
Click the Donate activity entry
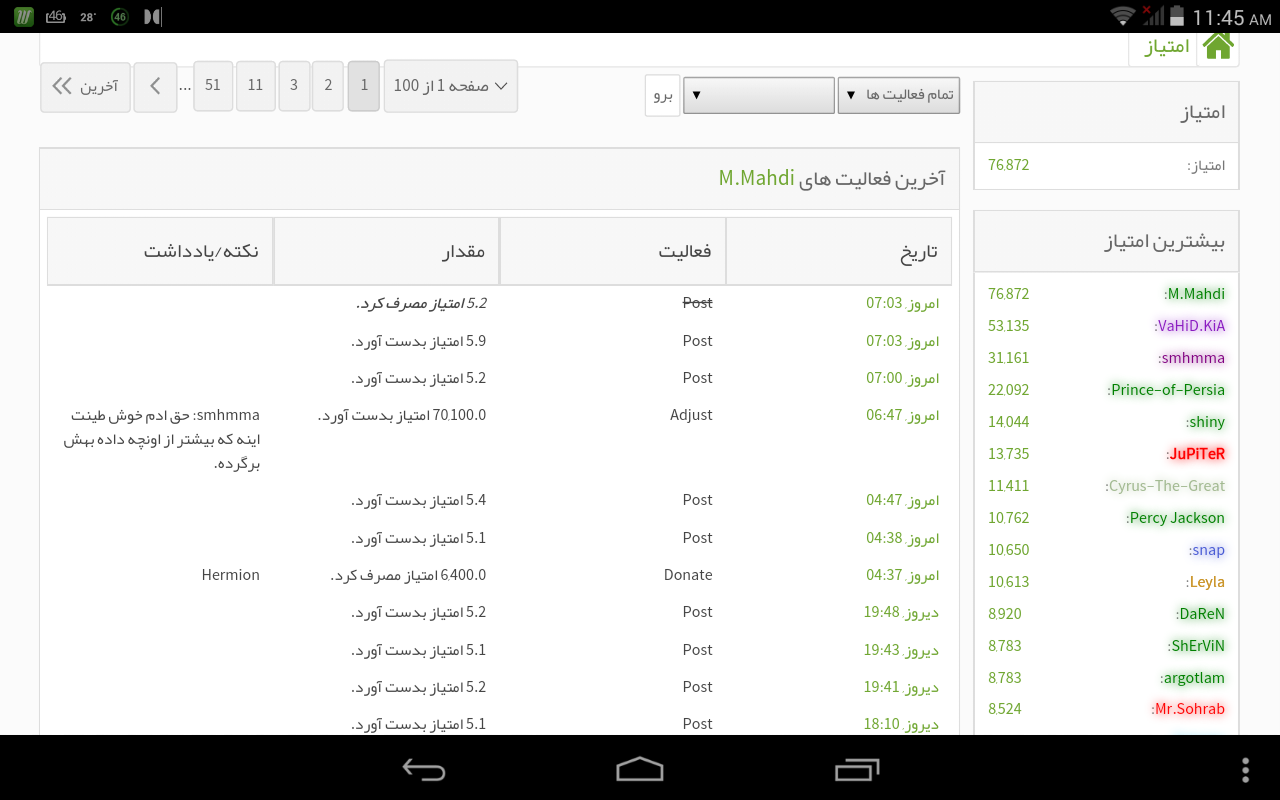(x=688, y=575)
